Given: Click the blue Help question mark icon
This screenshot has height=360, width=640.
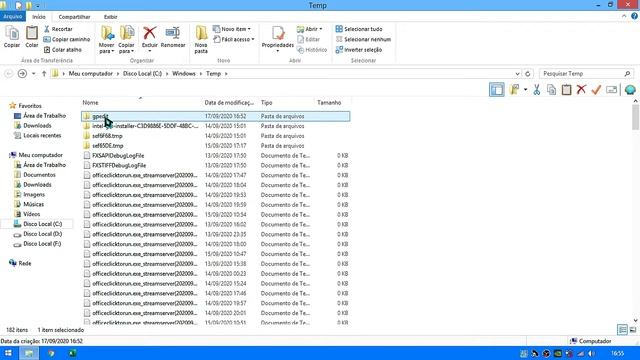Looking at the screenshot, I should coord(634,16).
